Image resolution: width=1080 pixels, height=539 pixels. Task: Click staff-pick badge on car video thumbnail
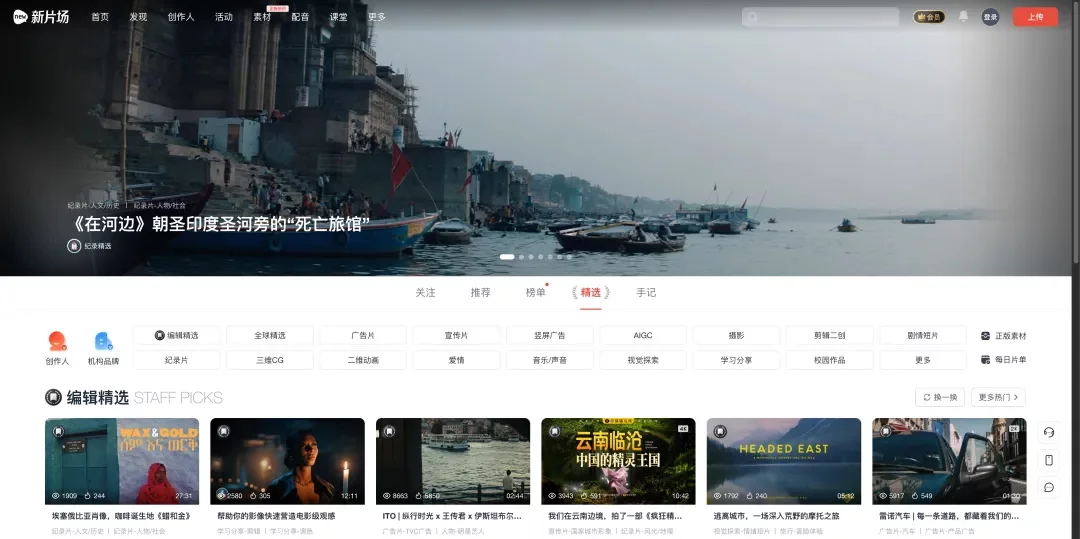(x=885, y=431)
